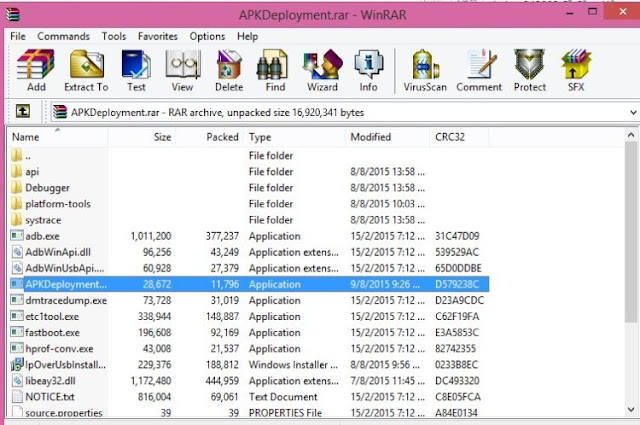Click the Text Document type cell

[283, 397]
